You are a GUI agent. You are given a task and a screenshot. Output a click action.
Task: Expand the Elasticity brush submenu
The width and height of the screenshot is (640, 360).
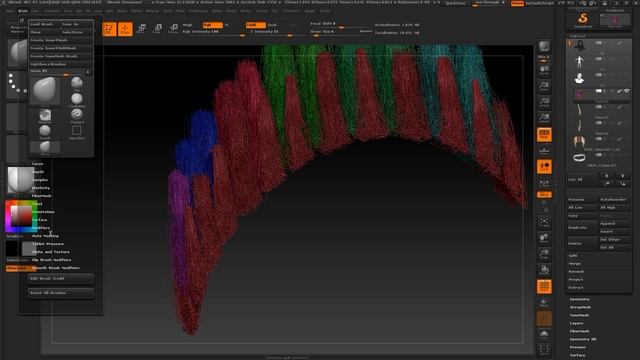click(x=41, y=188)
